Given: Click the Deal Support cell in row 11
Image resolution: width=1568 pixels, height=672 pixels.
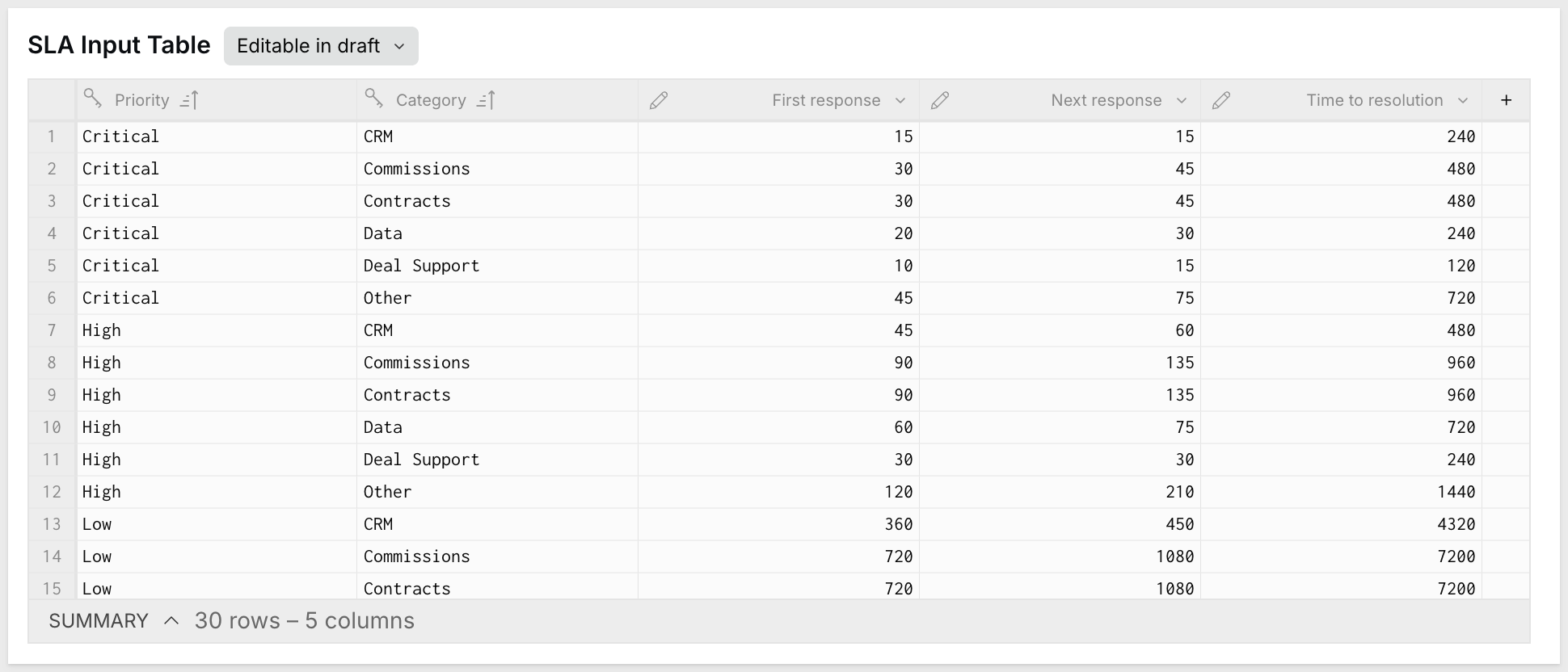Looking at the screenshot, I should click(497, 460).
